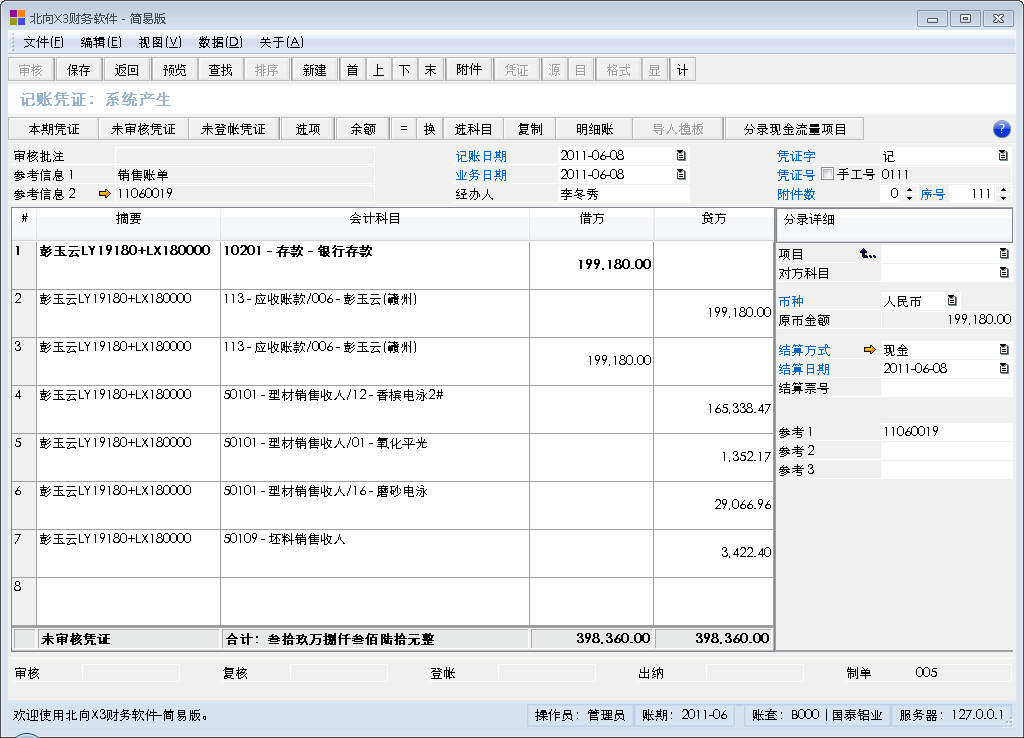
Task: Click the 计 calculator toolbar button
Action: coord(682,70)
